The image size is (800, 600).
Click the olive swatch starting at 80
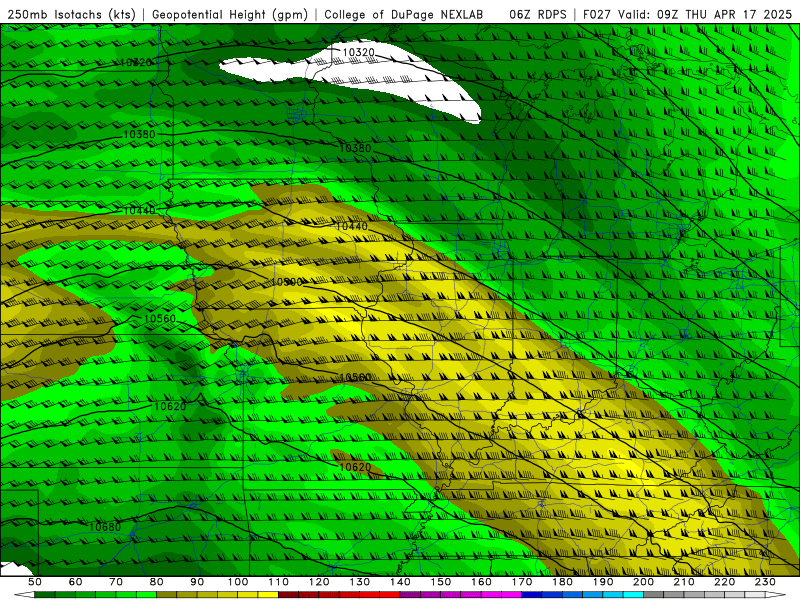[166, 595]
